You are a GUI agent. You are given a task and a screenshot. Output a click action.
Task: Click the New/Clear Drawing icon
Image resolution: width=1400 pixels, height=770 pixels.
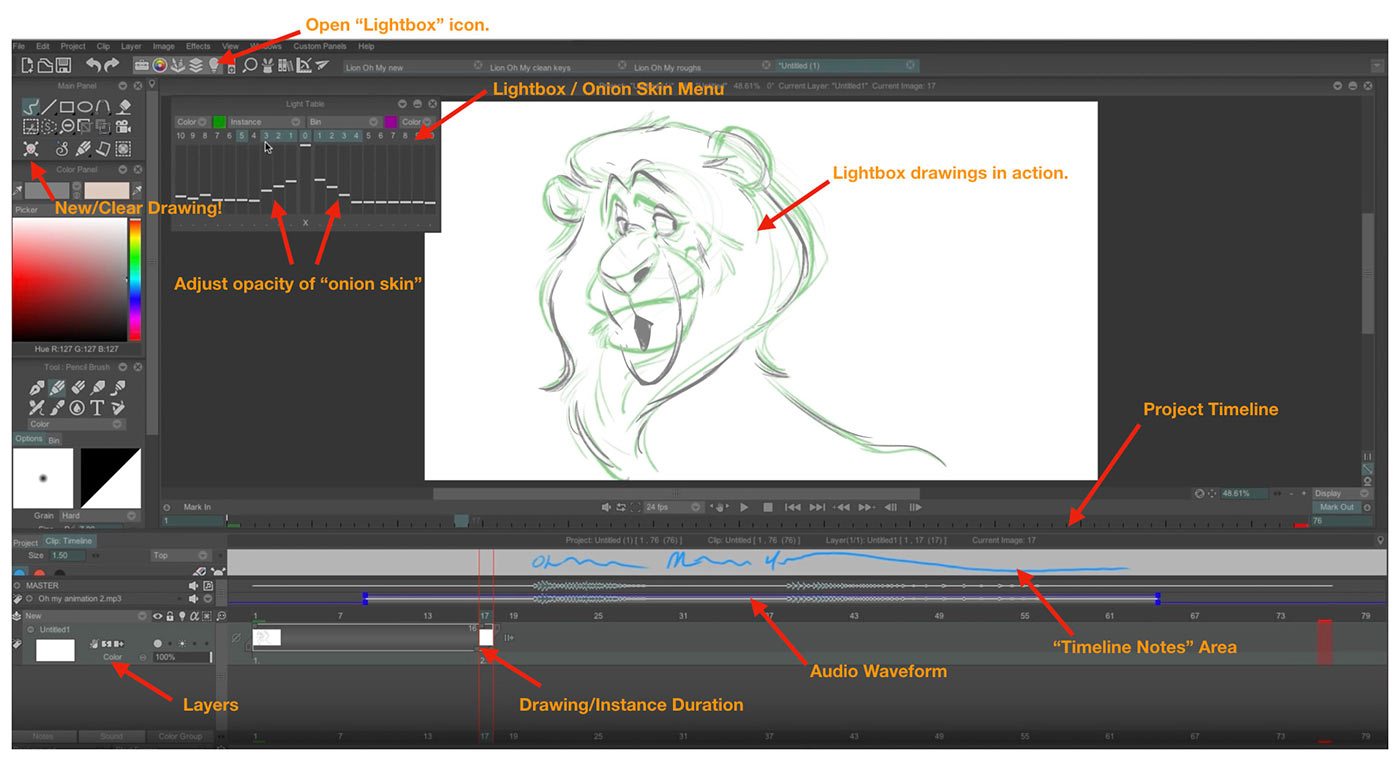(31, 148)
